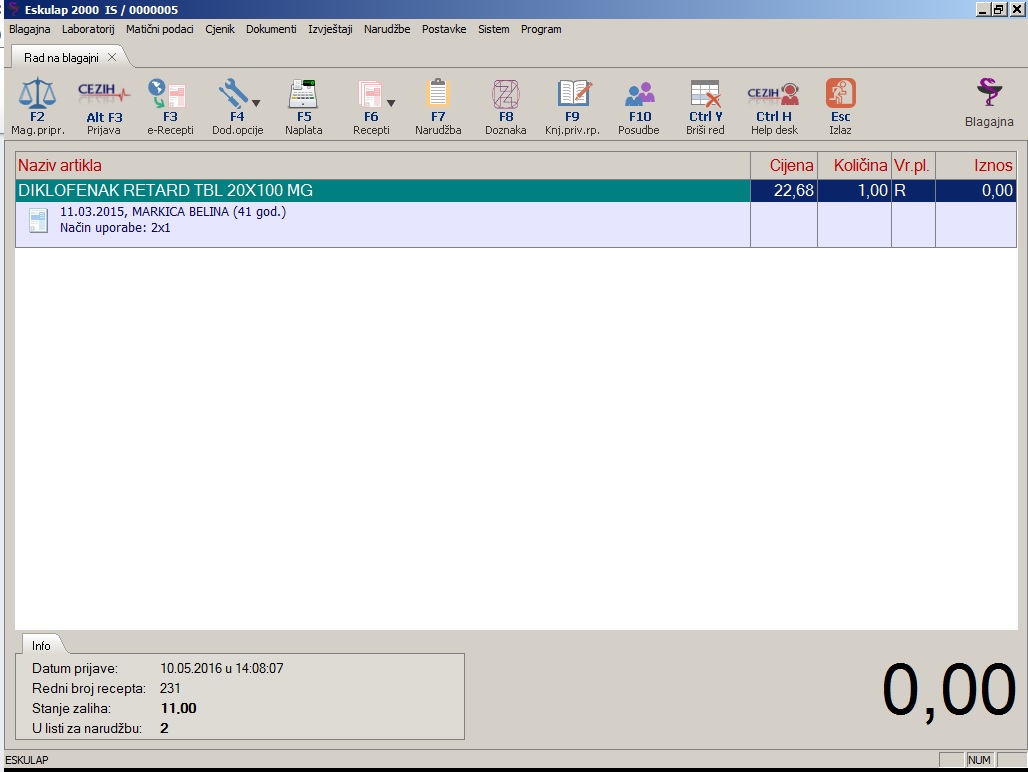Open F2 Mag.pripr. scales icon
The width and height of the screenshot is (1028, 772).
click(x=37, y=94)
